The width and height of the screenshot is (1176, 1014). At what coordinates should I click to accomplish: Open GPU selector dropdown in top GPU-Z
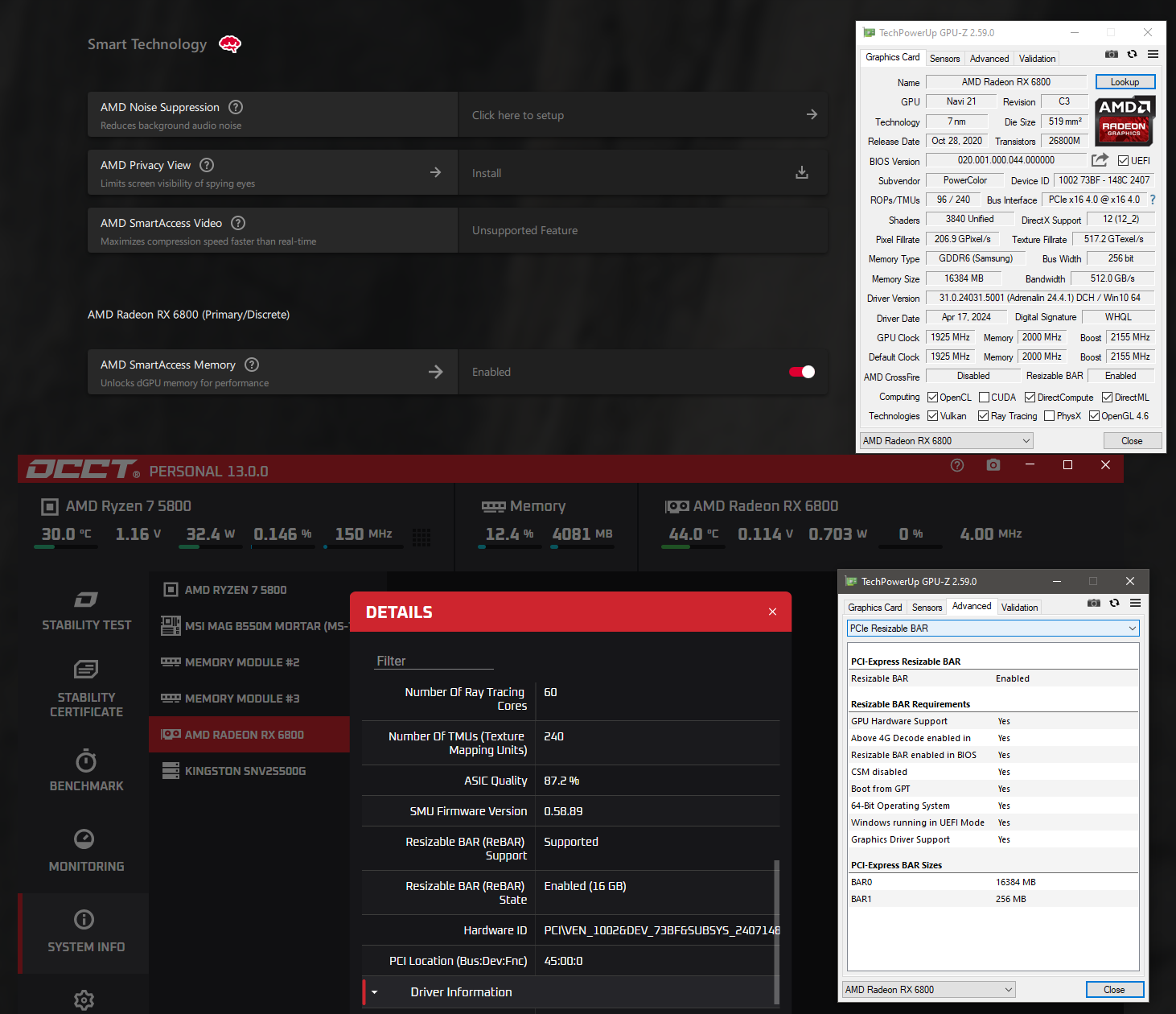[947, 440]
